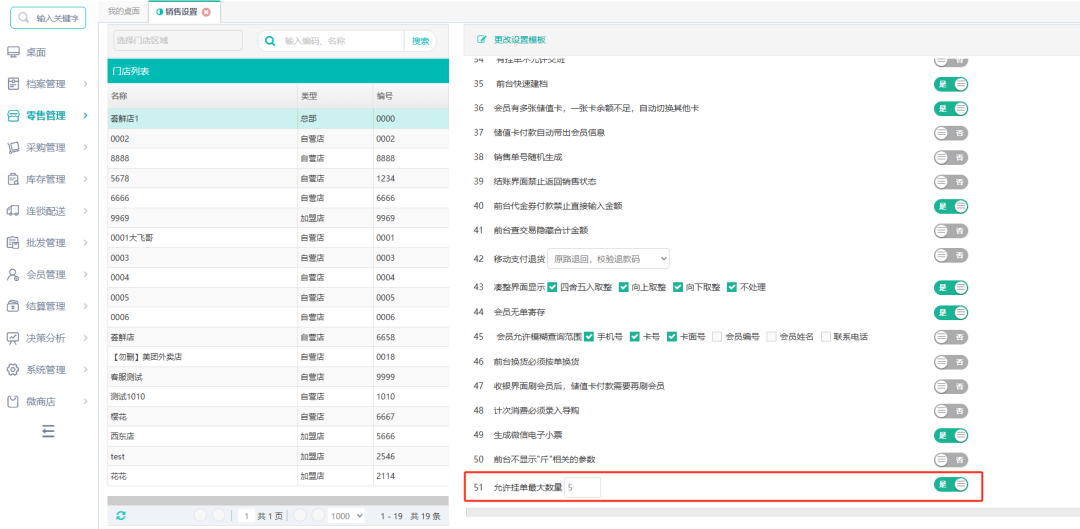Select store row 荟鲜店1
Image resolution: width=1080 pixels, height=529 pixels.
[x=278, y=118]
